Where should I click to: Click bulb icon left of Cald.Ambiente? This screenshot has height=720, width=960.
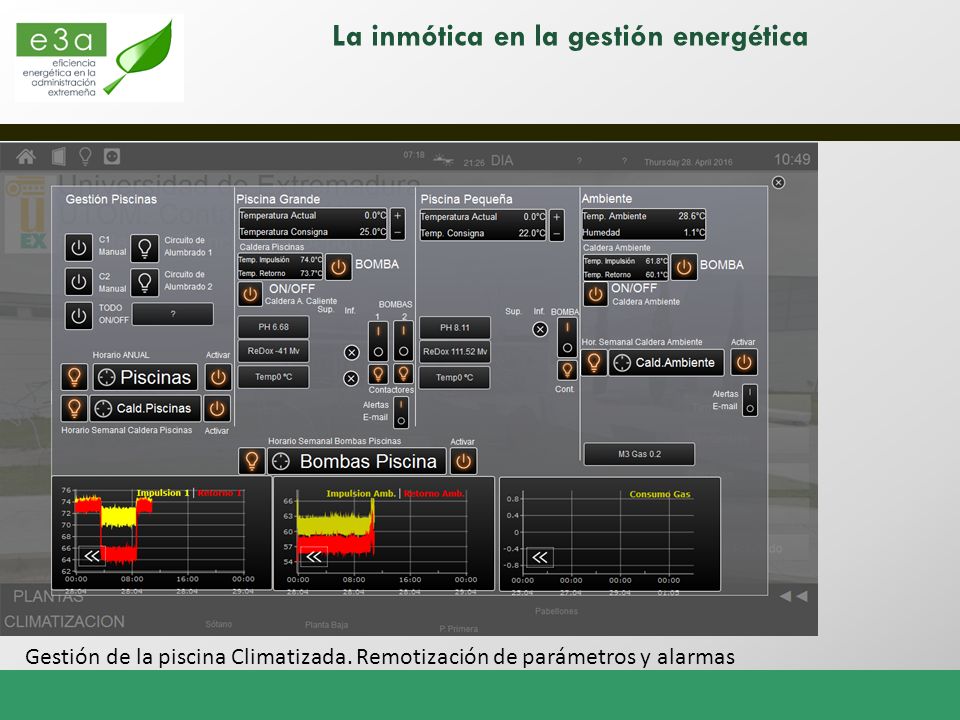(x=594, y=362)
